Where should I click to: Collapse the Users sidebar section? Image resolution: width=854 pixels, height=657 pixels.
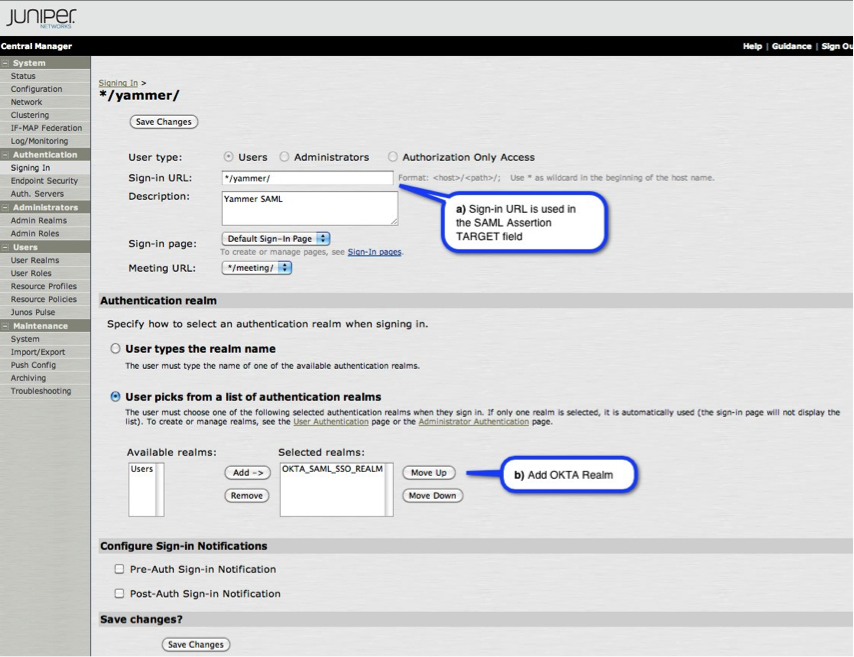click(x=5, y=247)
